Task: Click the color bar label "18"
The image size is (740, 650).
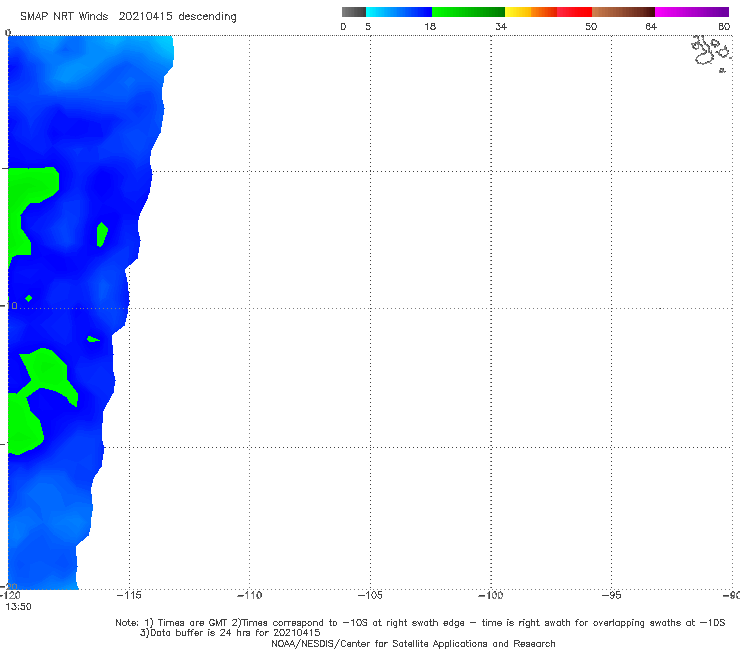Action: point(430,27)
